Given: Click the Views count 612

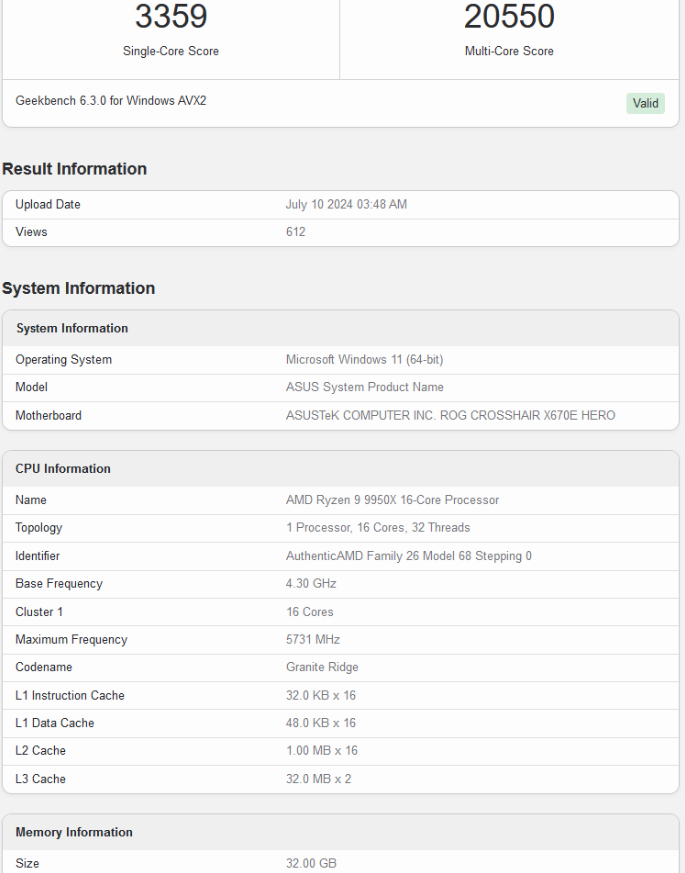Looking at the screenshot, I should click(296, 232).
